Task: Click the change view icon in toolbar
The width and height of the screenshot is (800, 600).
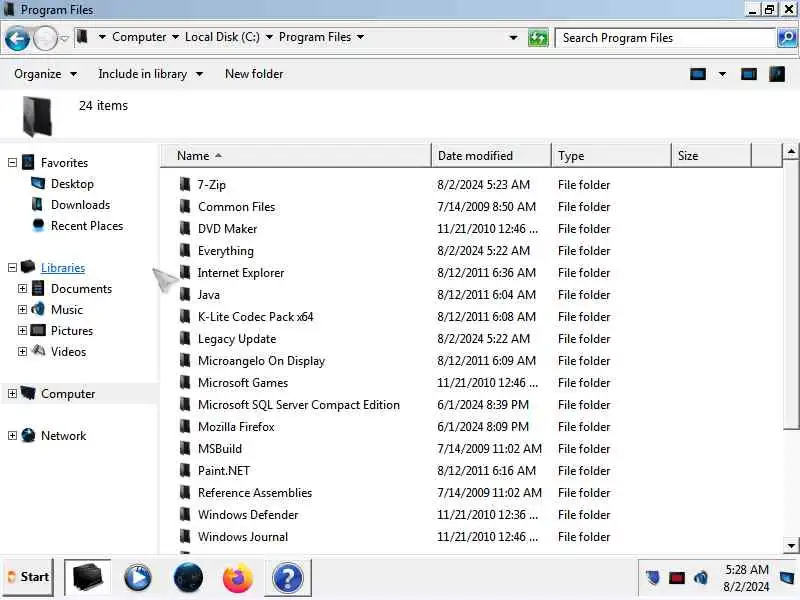Action: [x=698, y=74]
